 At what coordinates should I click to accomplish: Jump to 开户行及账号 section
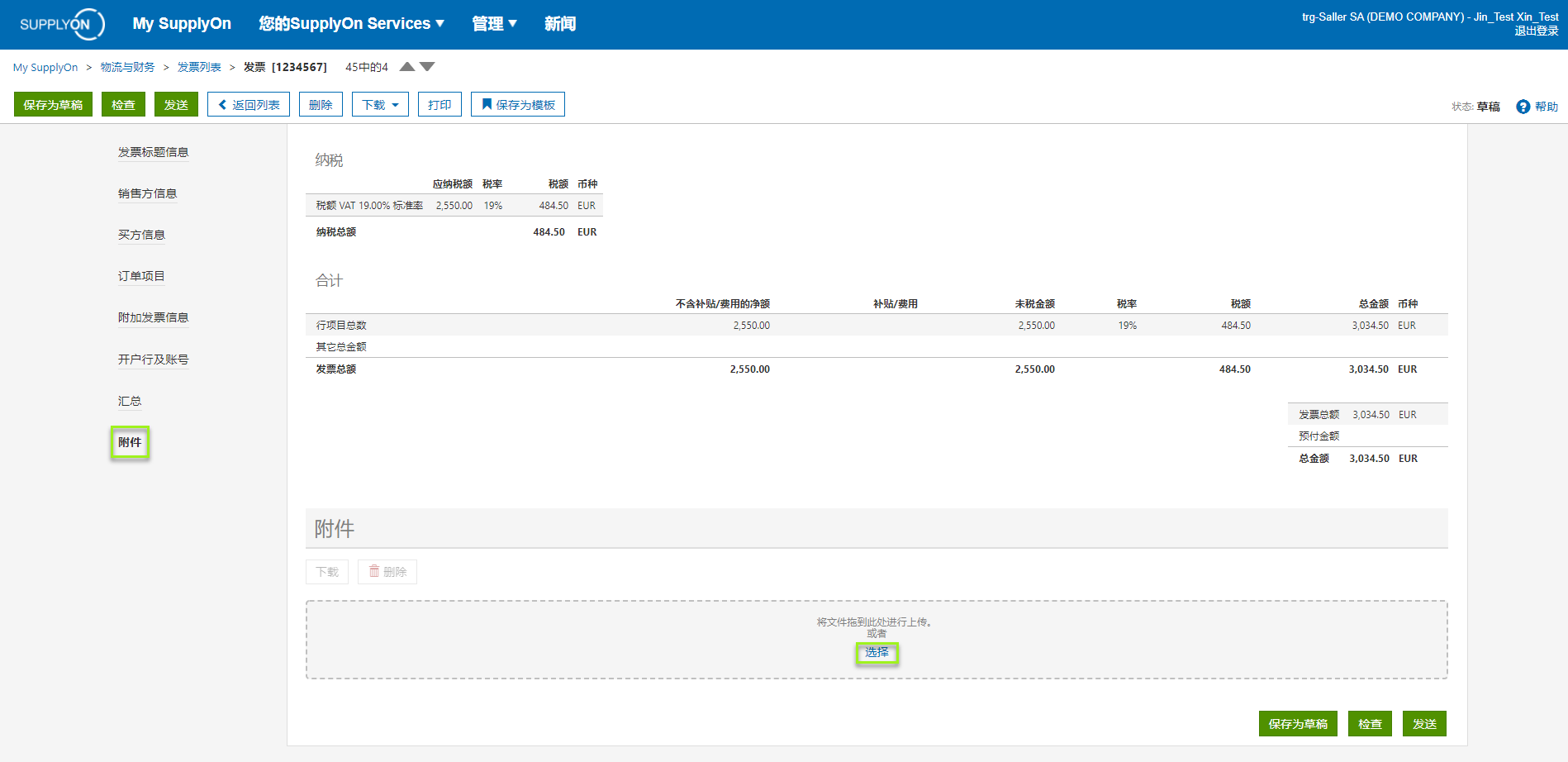[153, 360]
